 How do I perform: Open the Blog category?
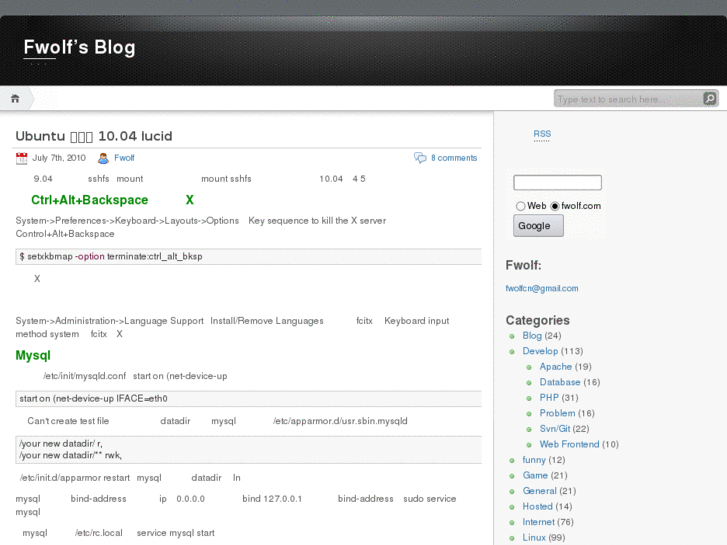pyautogui.click(x=532, y=335)
